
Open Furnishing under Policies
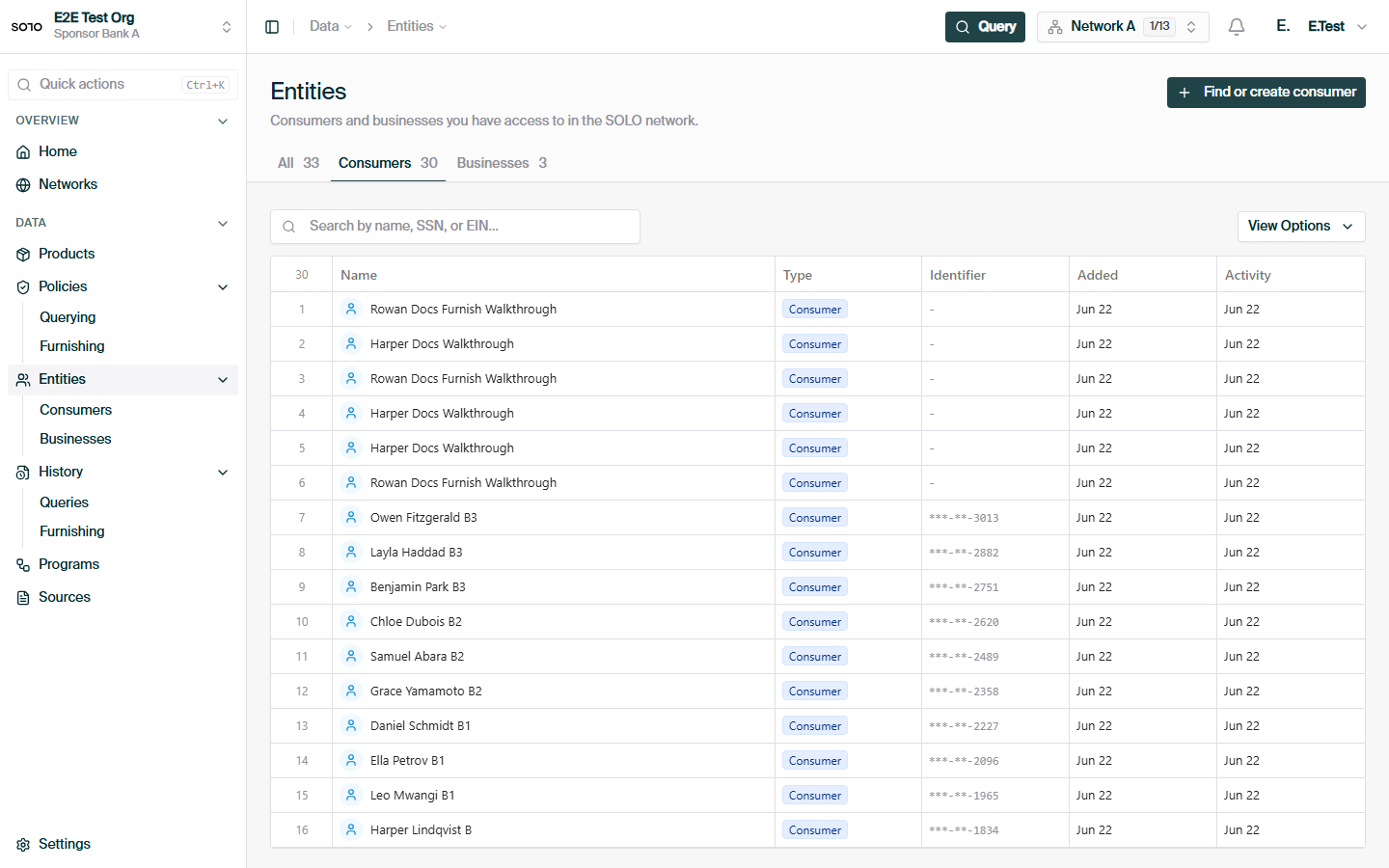pos(72,346)
